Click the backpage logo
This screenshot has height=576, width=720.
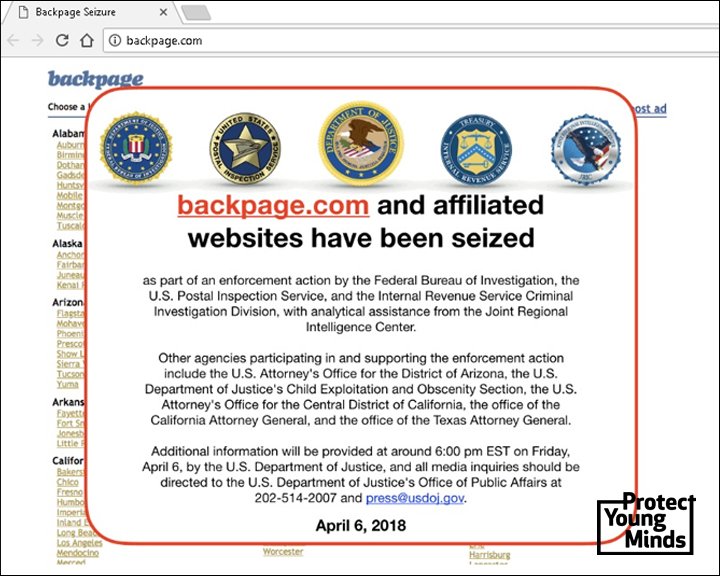(x=96, y=79)
